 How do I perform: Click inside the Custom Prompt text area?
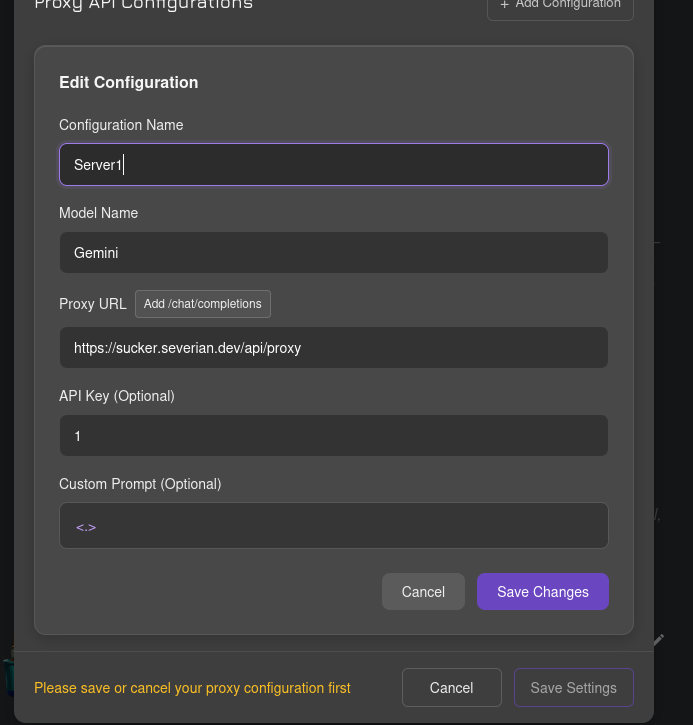pyautogui.click(x=333, y=526)
